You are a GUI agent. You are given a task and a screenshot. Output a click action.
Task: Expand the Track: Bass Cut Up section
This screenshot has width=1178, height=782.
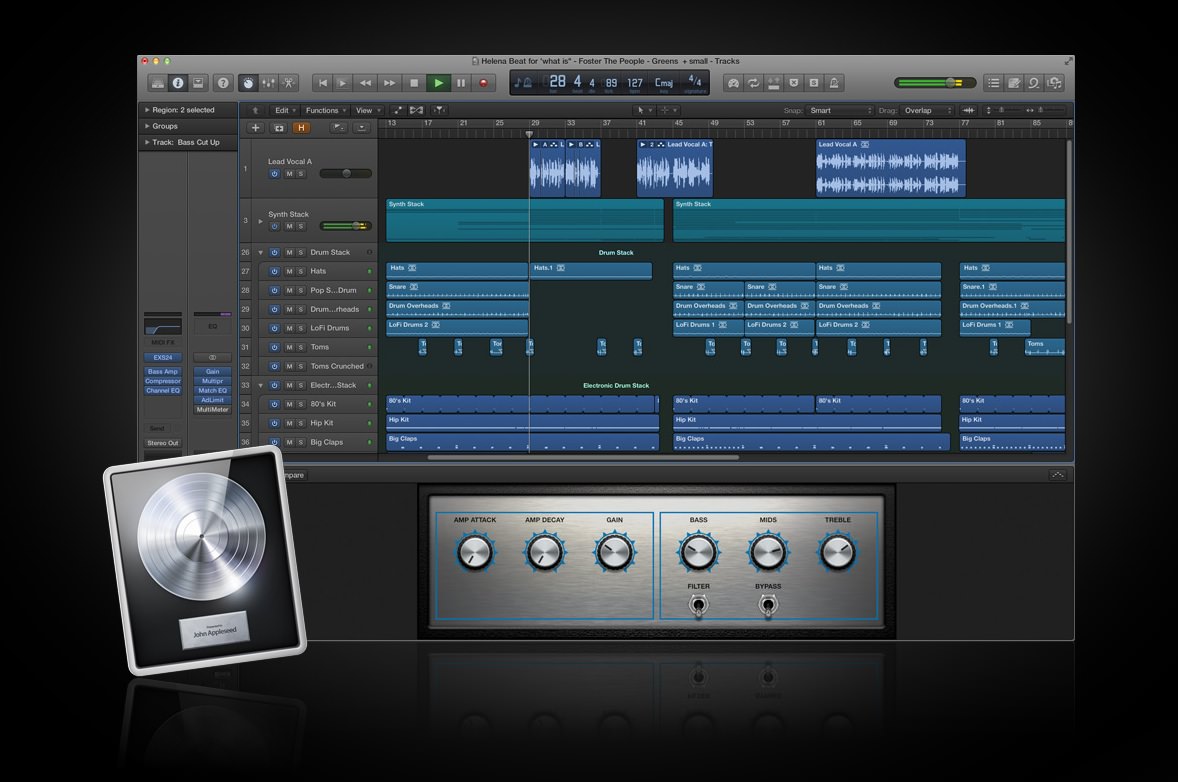coord(147,142)
